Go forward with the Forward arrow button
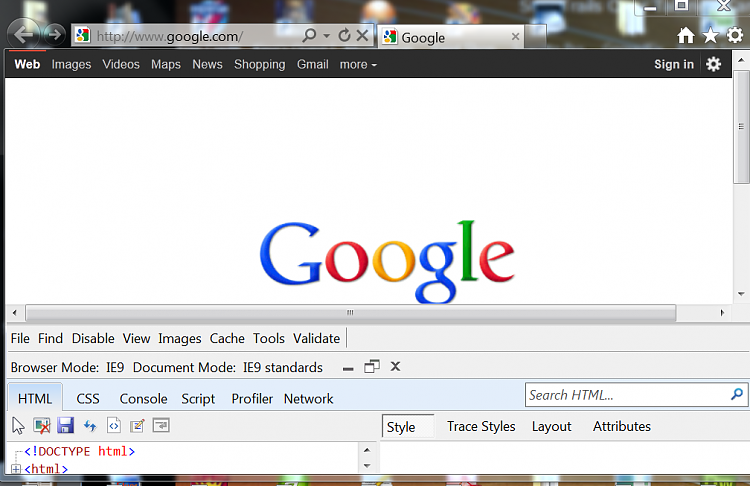 click(x=55, y=34)
